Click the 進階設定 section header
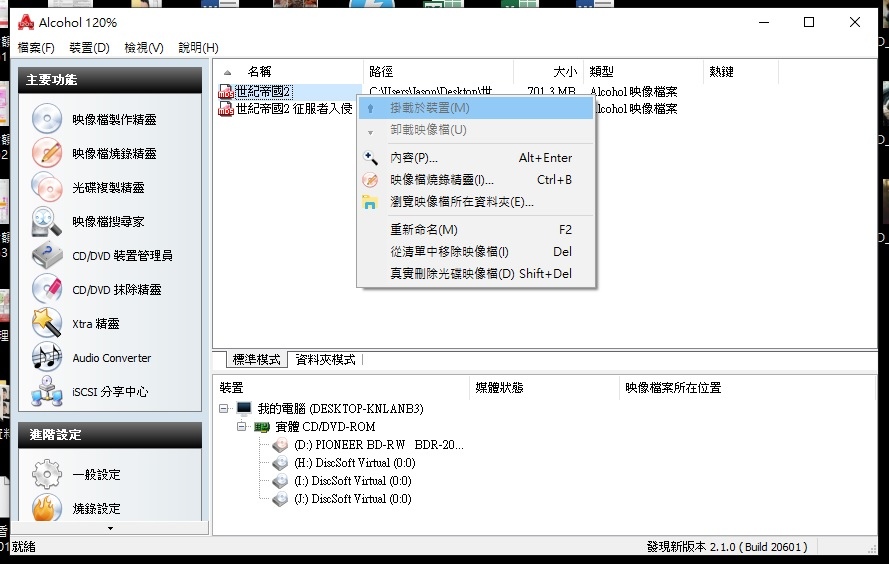The height and width of the screenshot is (564, 889). point(110,435)
